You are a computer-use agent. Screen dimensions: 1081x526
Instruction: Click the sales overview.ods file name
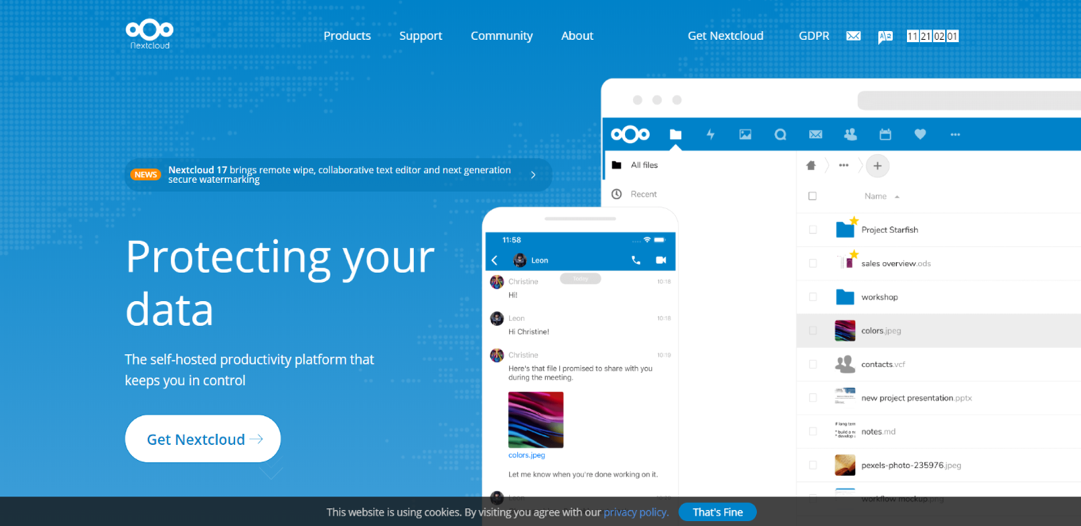[x=896, y=263]
